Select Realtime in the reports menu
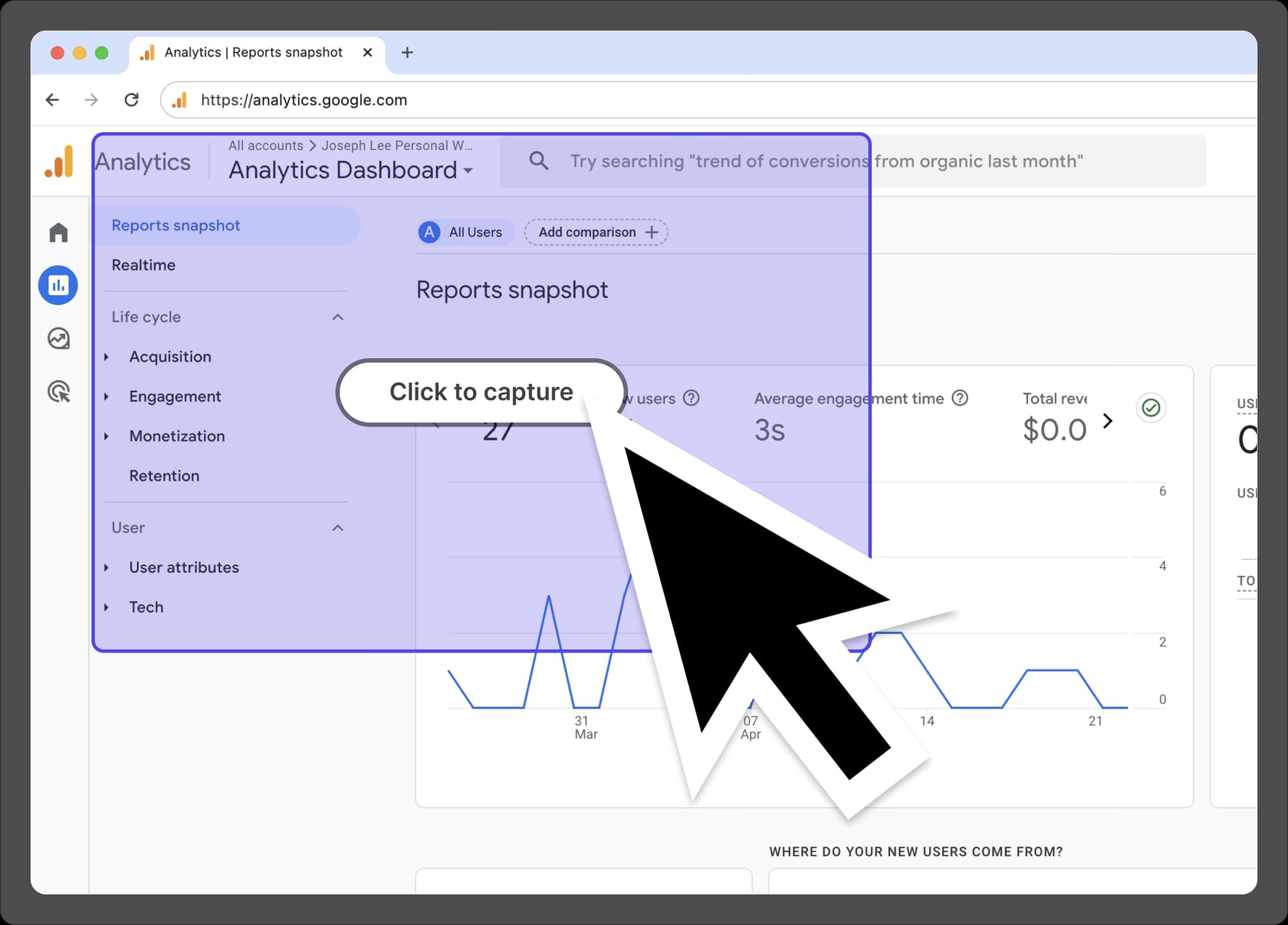Image resolution: width=1288 pixels, height=925 pixels. (x=144, y=265)
